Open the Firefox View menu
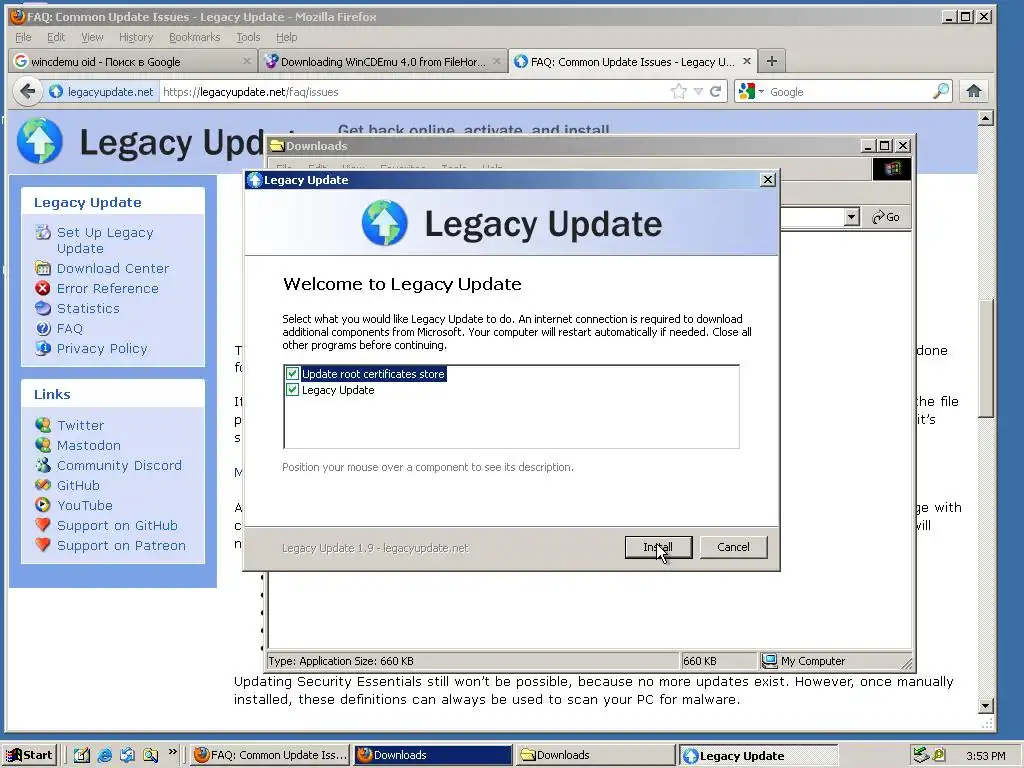The width and height of the screenshot is (1024, 768). [92, 37]
